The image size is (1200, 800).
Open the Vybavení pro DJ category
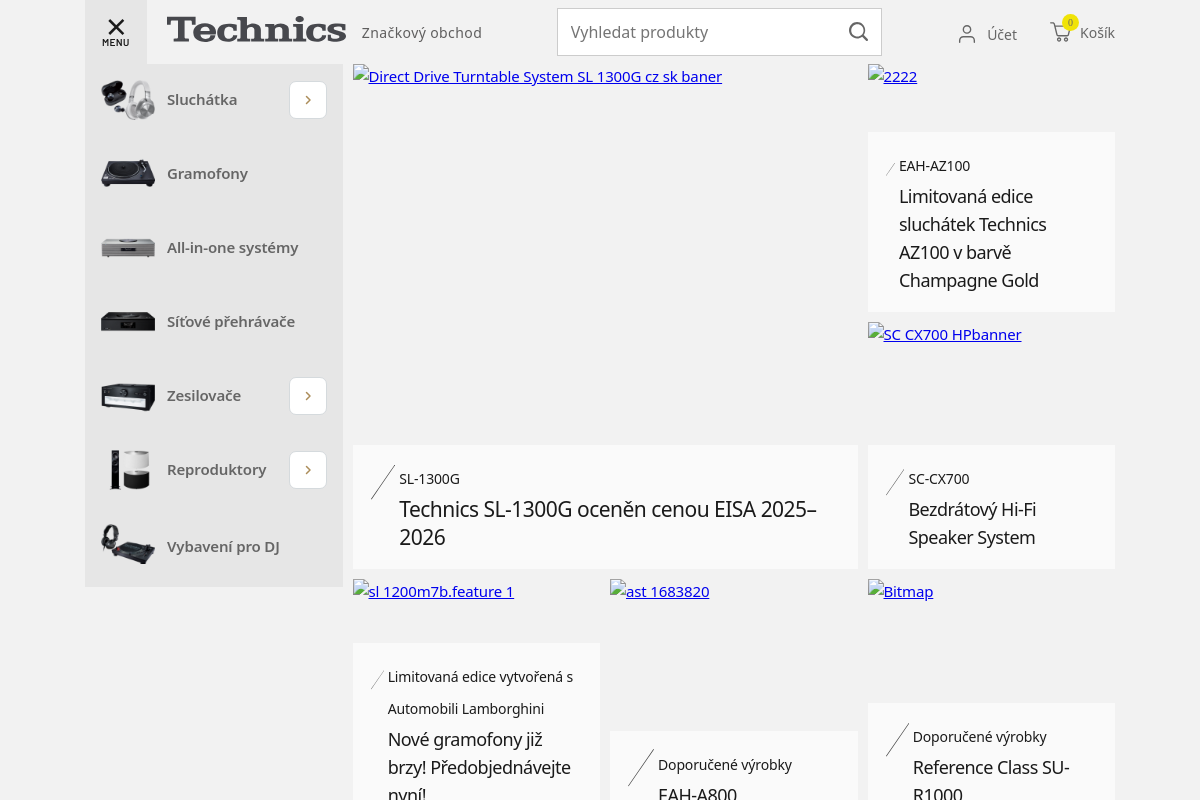[x=223, y=547]
